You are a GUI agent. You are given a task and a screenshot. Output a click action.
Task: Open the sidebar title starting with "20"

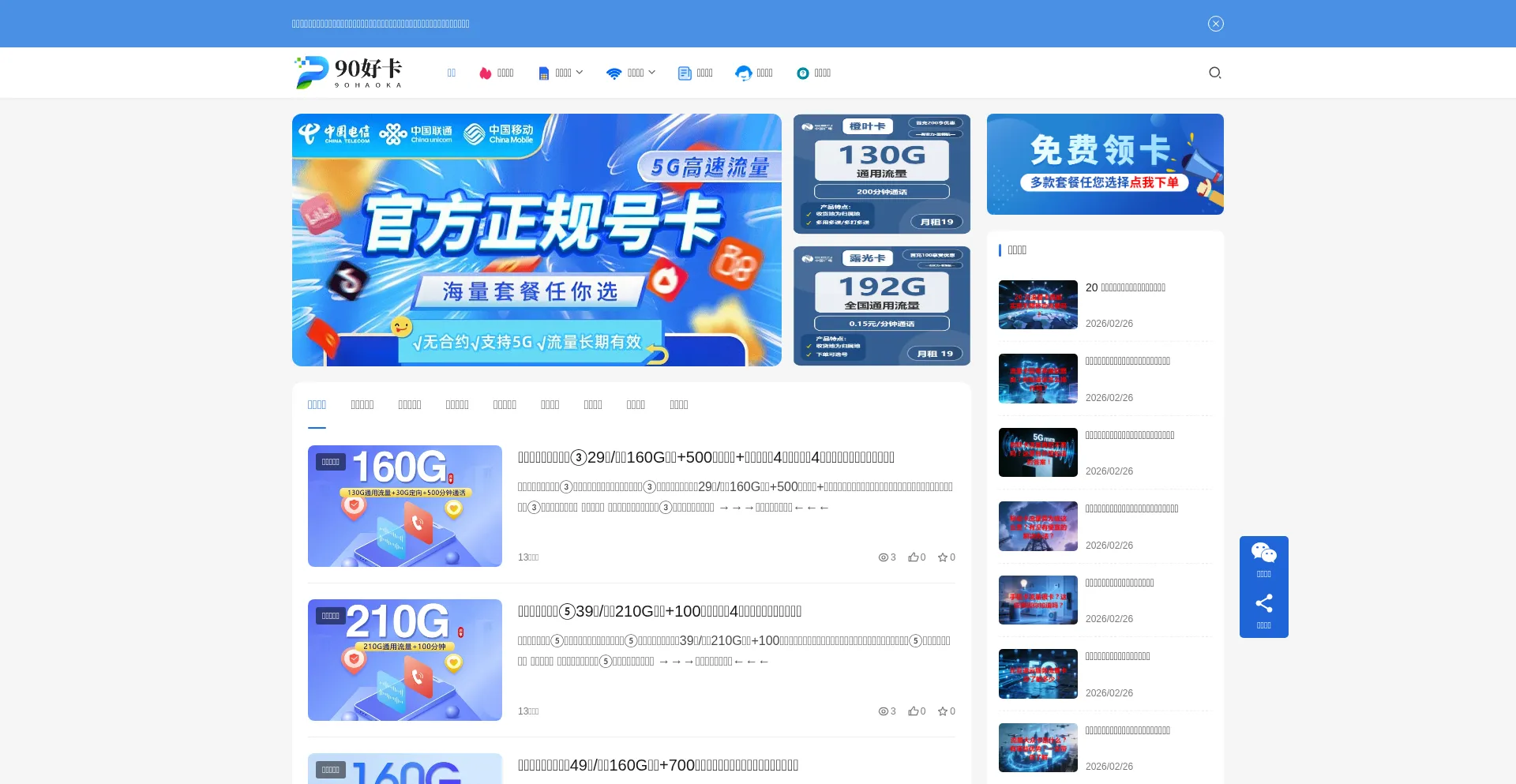[x=1125, y=288]
